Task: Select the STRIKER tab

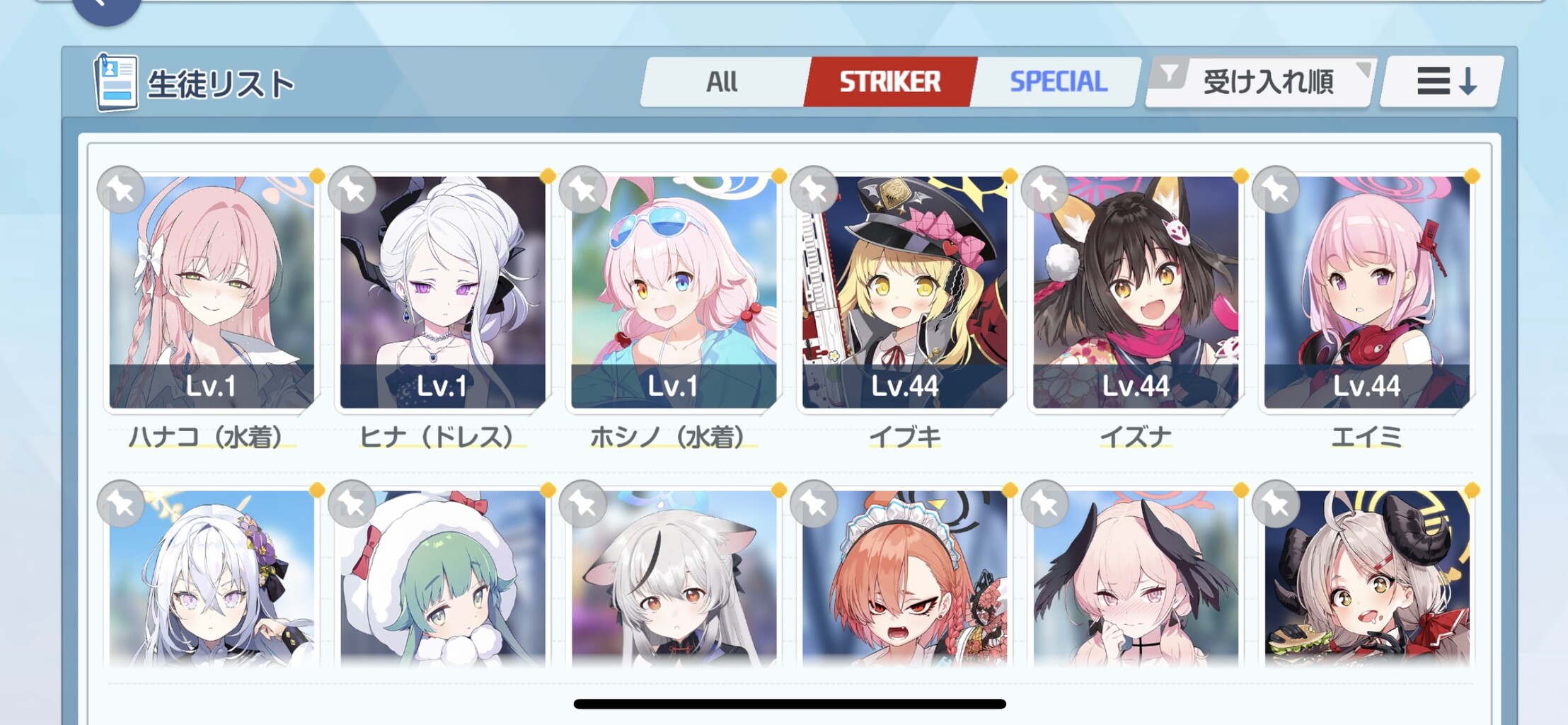Action: coord(890,82)
